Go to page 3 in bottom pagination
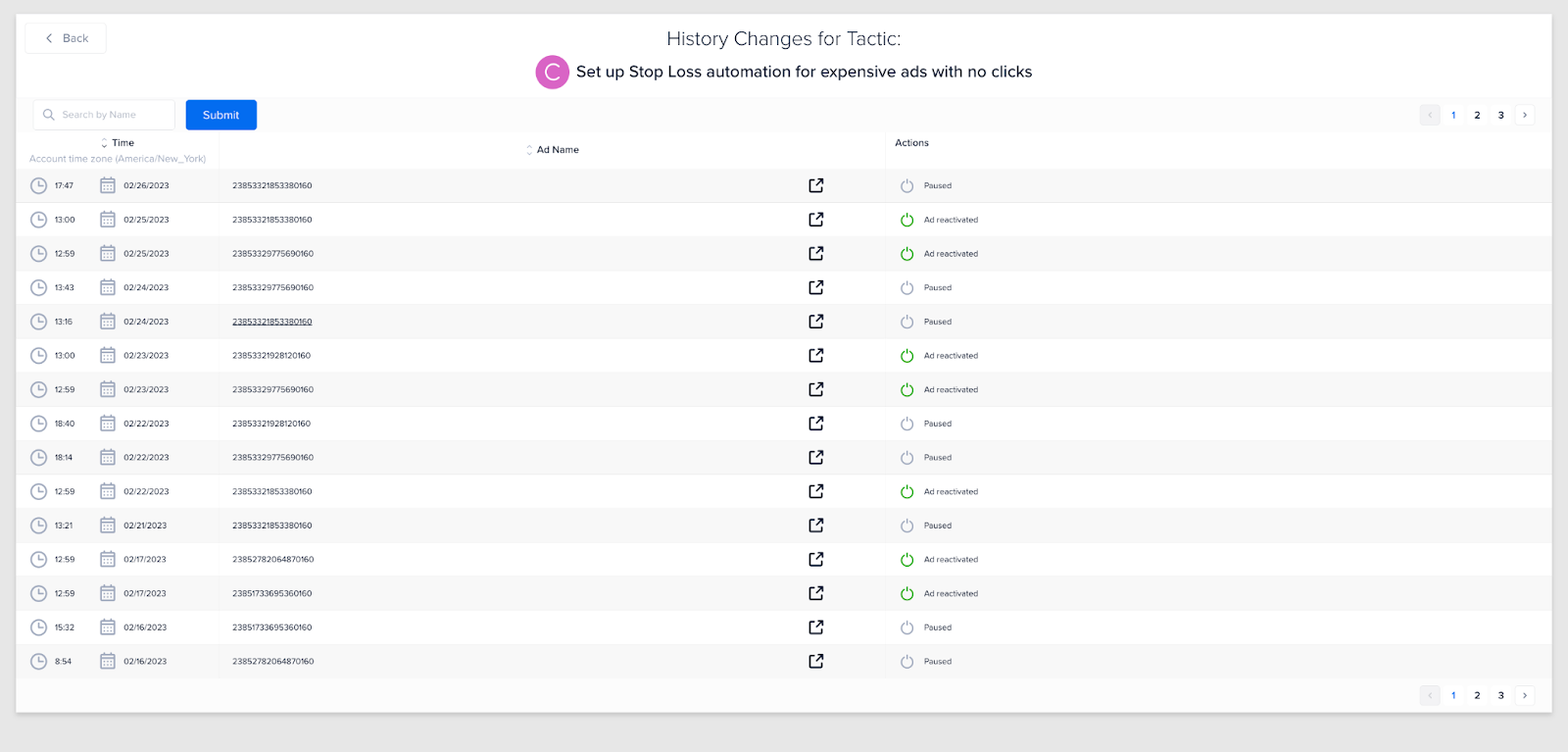1568x752 pixels. [x=1500, y=695]
